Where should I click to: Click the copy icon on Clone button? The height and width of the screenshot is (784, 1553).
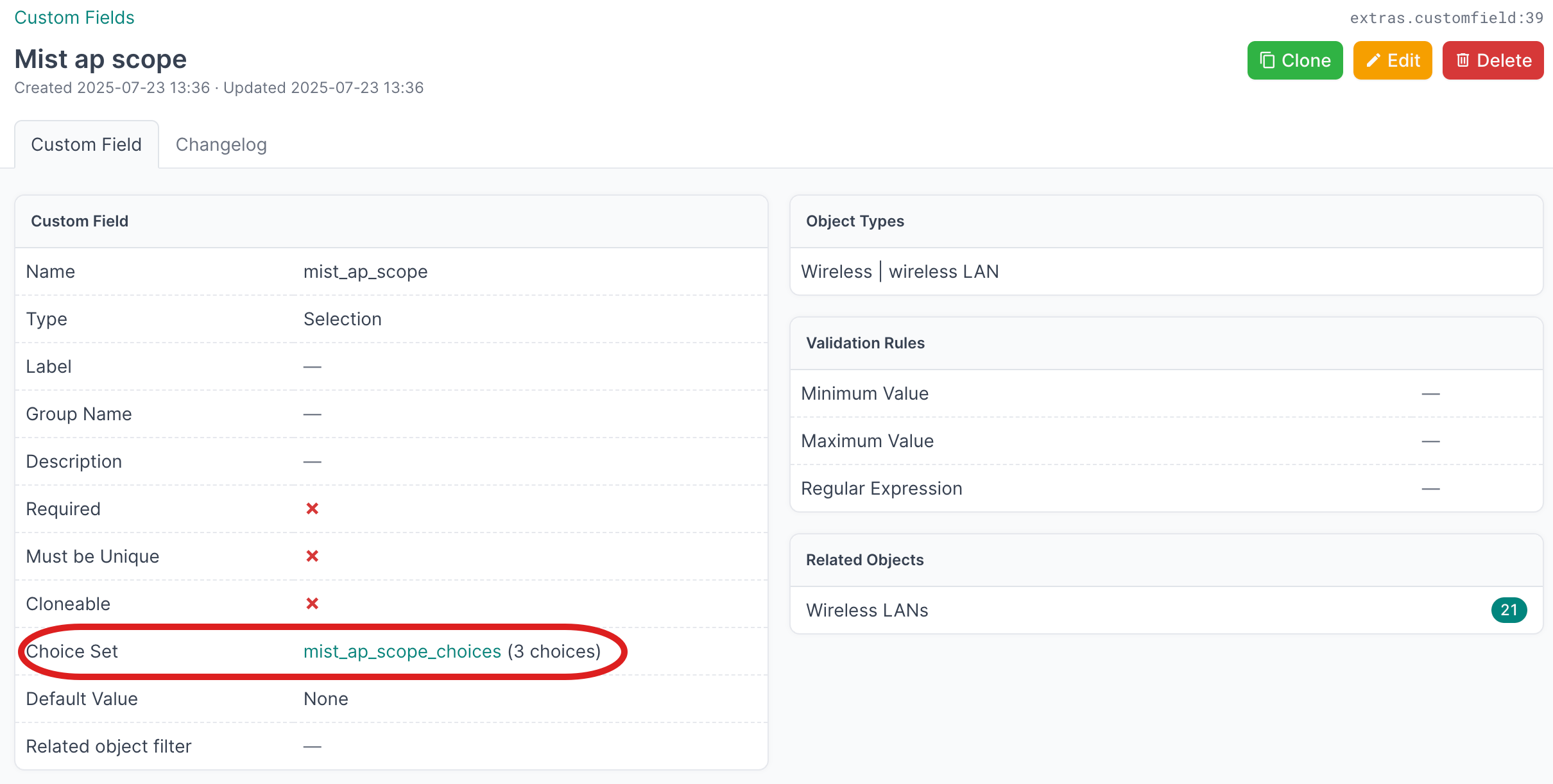(x=1267, y=60)
